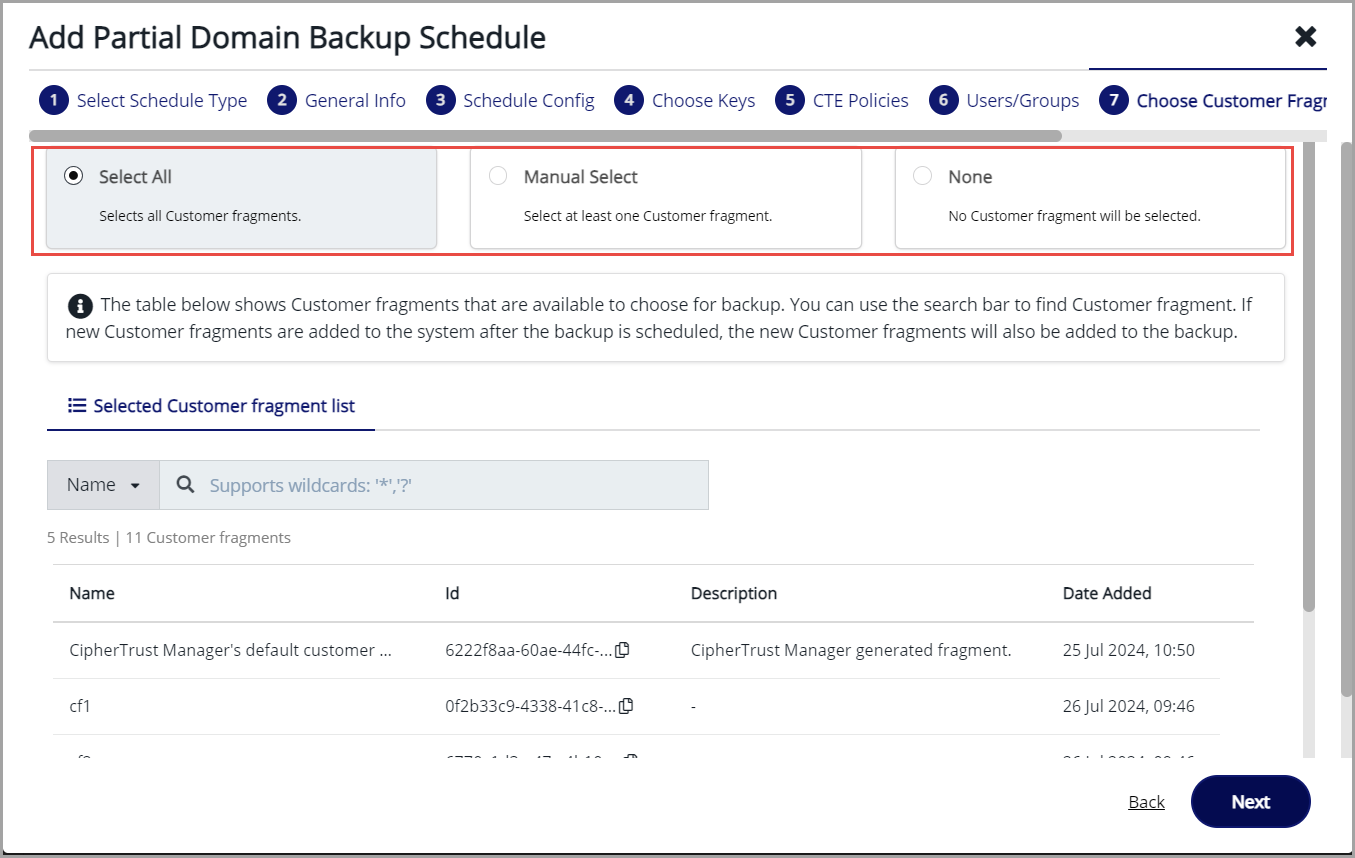The height and width of the screenshot is (858, 1355).
Task: Click the list icon beside Selected Customer fragment list
Action: (x=77, y=406)
